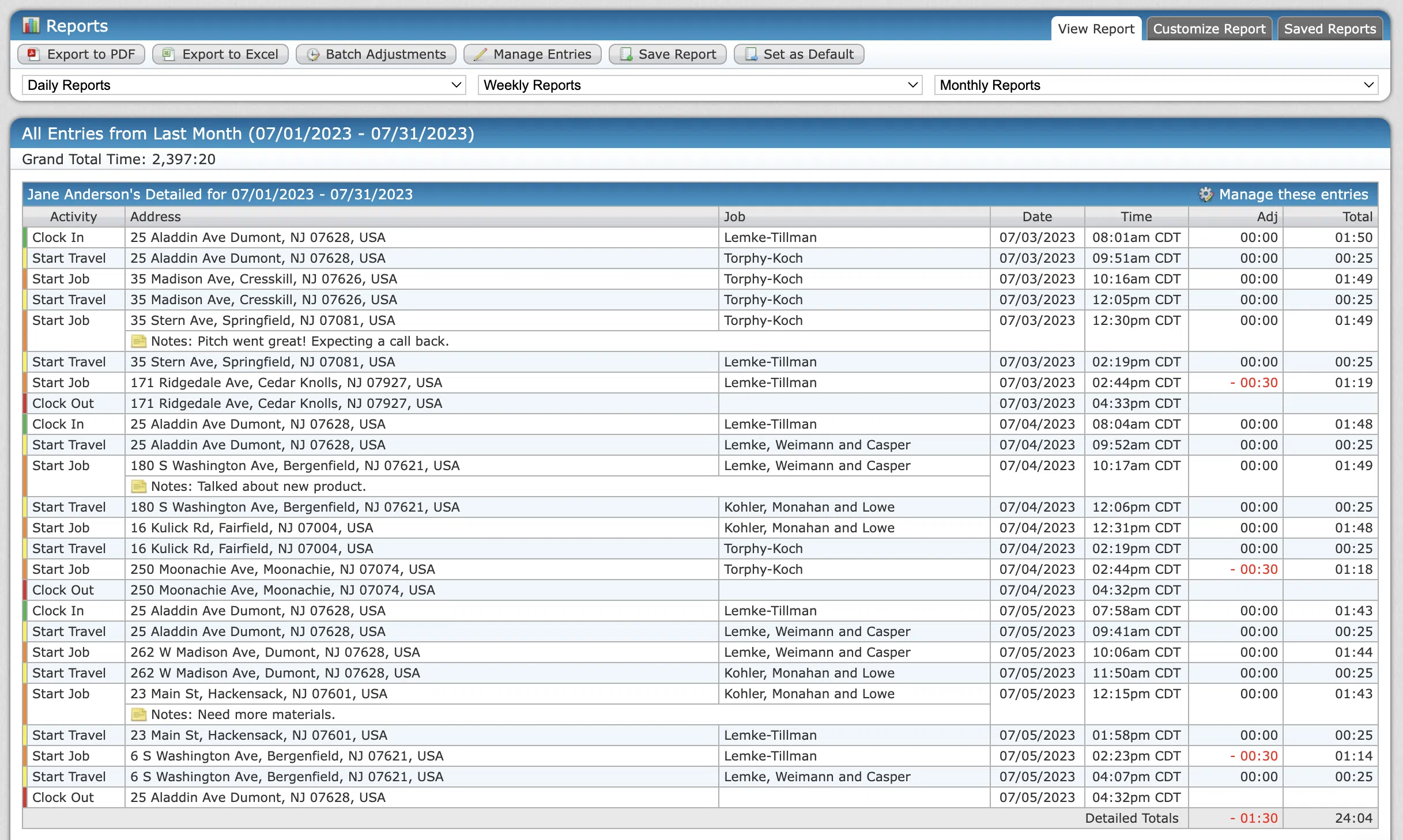1403x840 pixels.
Task: Open the Monthly Reports dropdown
Action: pyautogui.click(x=1156, y=85)
